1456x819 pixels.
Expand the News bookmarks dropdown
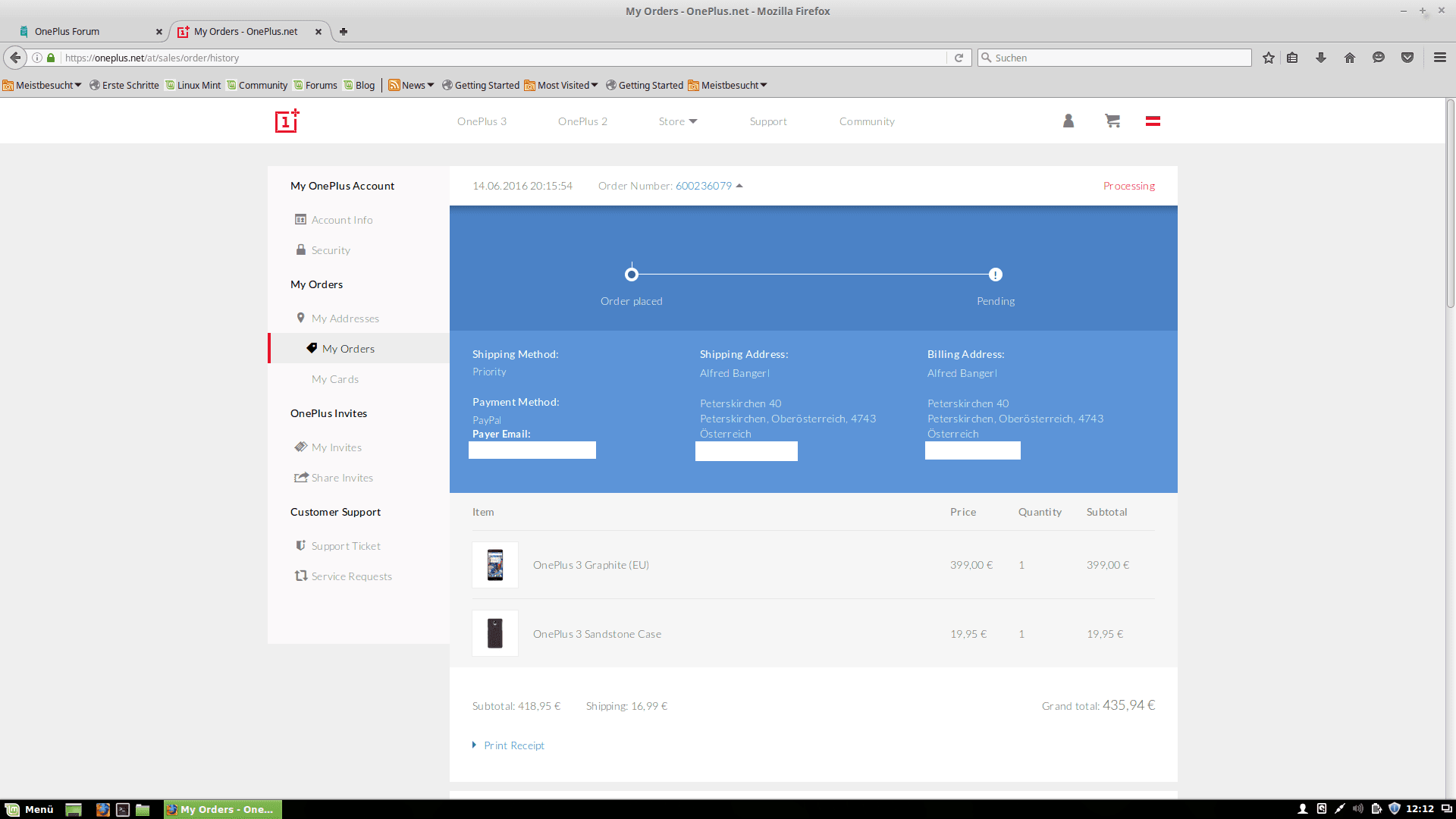411,85
